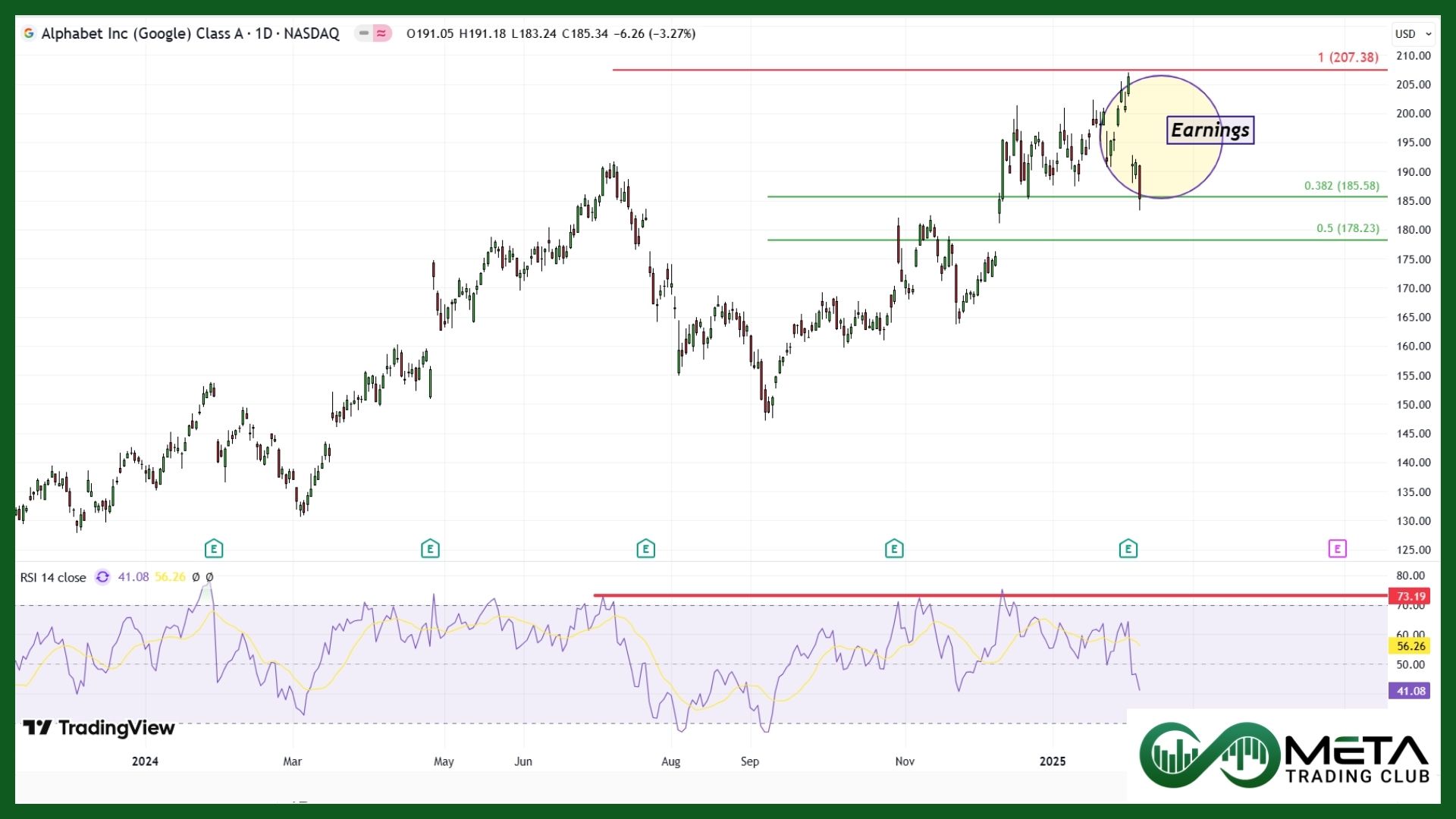Click the Nov label on time axis
The image size is (1456, 819).
905,761
